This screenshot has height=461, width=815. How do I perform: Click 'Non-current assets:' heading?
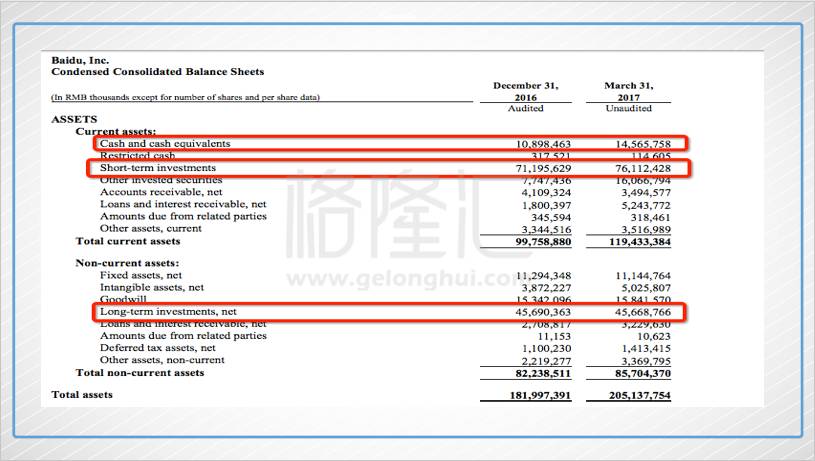pyautogui.click(x=127, y=263)
